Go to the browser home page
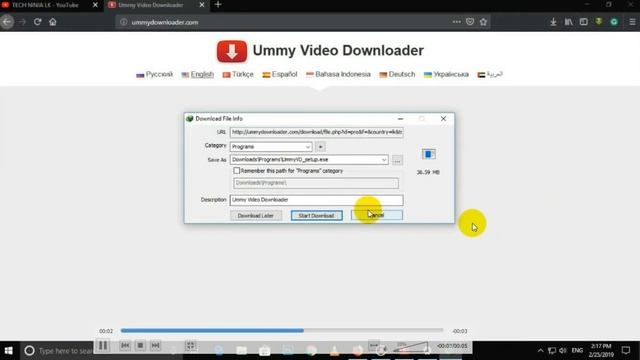640x360 pixels. (x=53, y=22)
